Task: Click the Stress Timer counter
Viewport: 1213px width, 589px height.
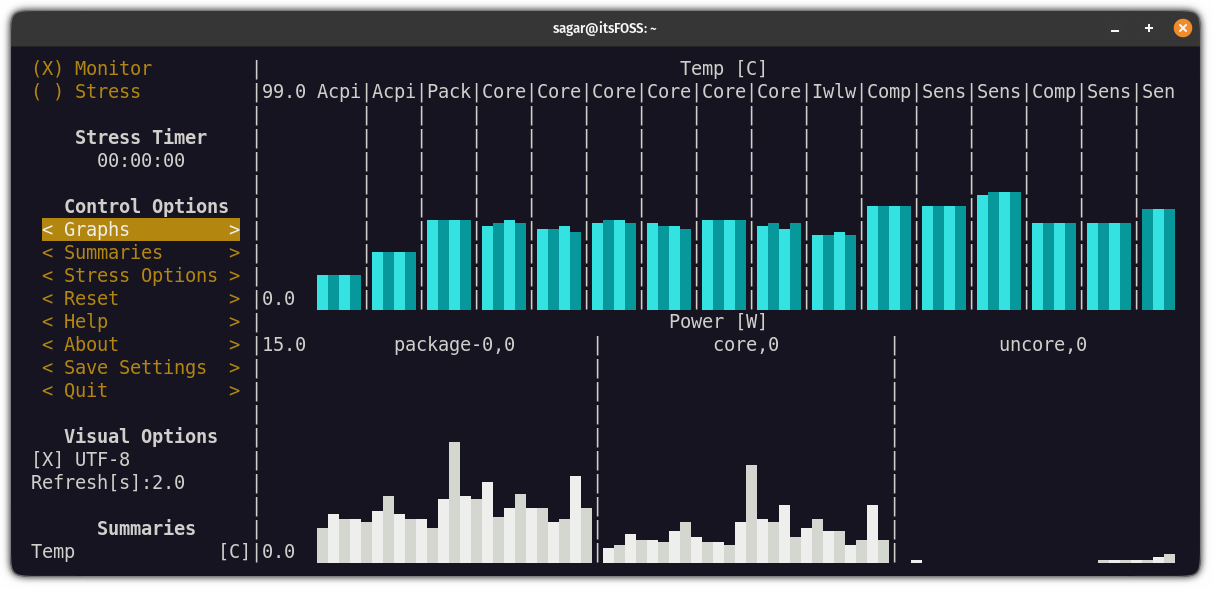Action: click(x=141, y=160)
